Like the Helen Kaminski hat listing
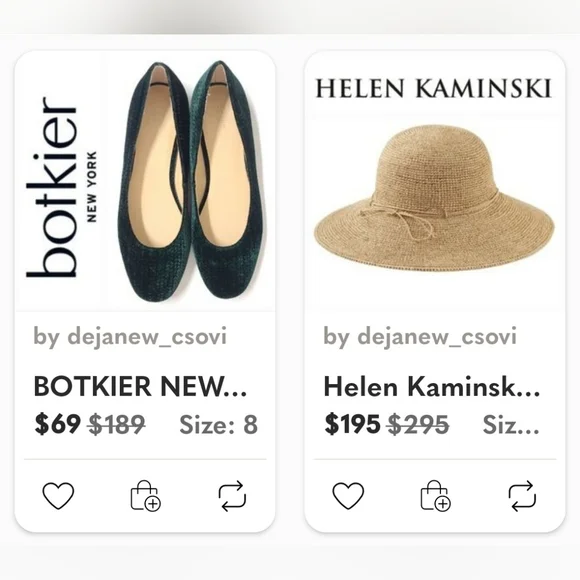The image size is (580, 580). (x=348, y=496)
